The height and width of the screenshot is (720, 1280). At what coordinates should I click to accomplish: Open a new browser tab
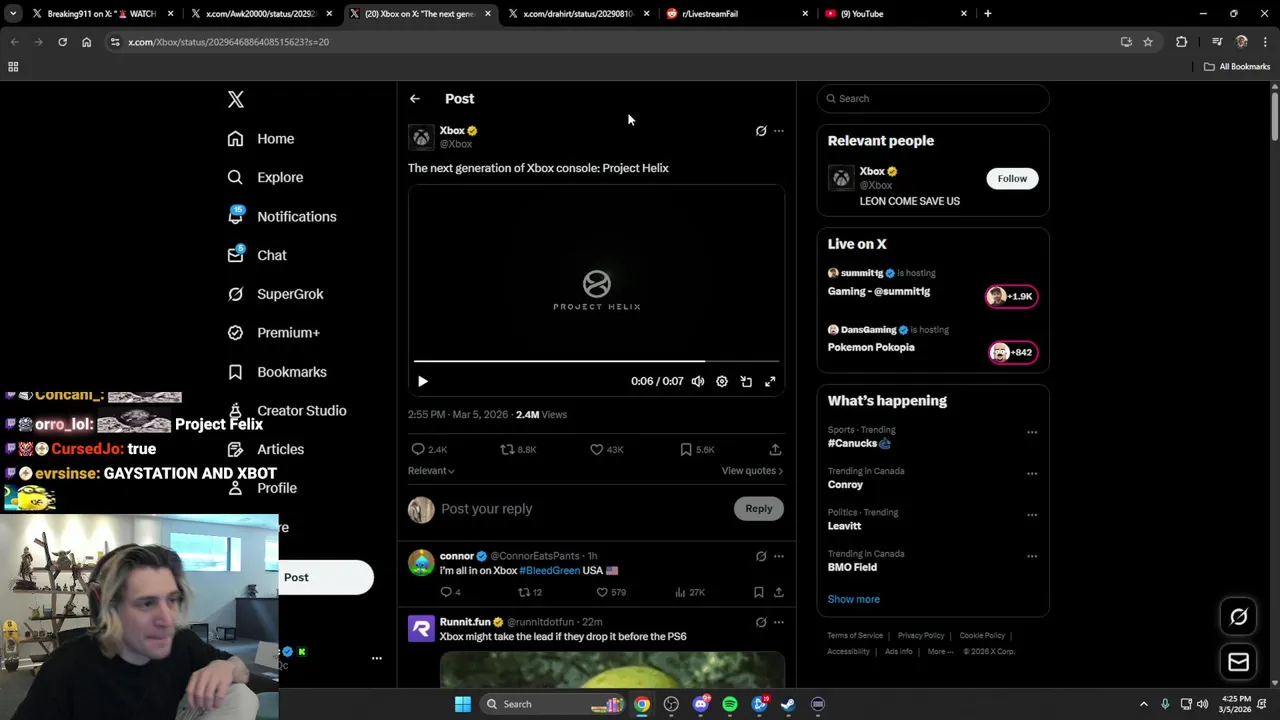pyautogui.click(x=987, y=14)
